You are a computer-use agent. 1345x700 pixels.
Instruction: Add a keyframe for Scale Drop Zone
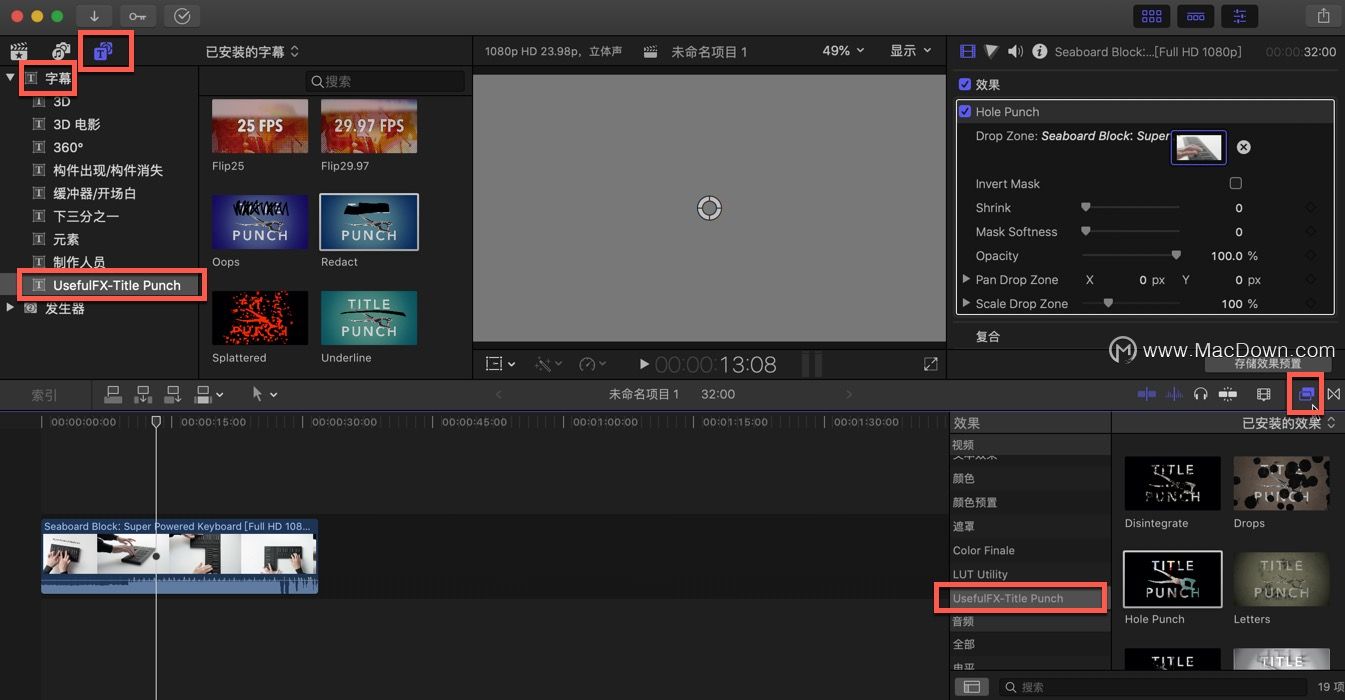[1311, 304]
